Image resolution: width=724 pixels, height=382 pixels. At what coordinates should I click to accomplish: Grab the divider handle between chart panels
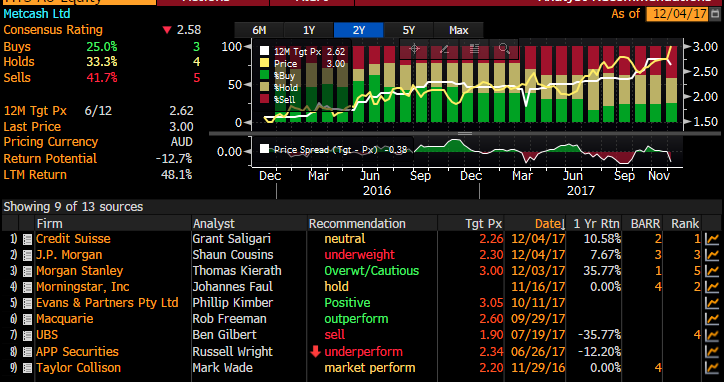click(465, 133)
